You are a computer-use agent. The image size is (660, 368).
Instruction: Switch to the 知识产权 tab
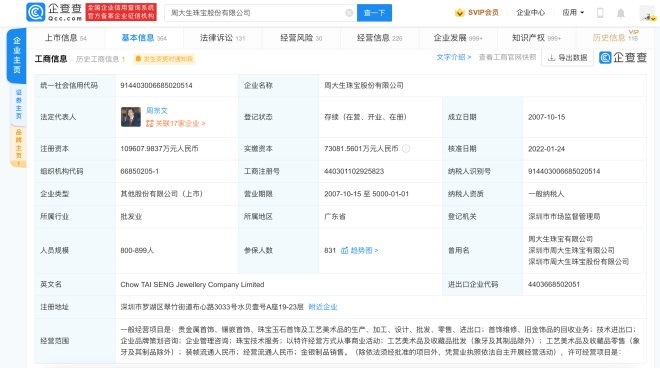(536, 38)
